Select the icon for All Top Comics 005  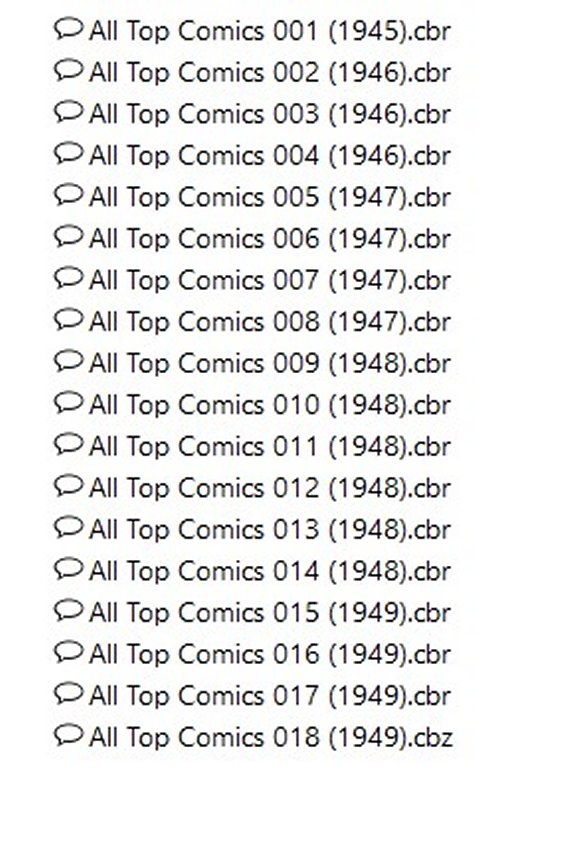coord(68,195)
